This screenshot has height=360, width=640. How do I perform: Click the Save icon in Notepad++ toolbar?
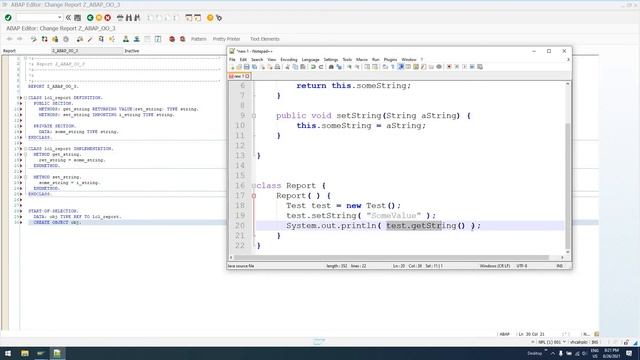click(x=247, y=67)
